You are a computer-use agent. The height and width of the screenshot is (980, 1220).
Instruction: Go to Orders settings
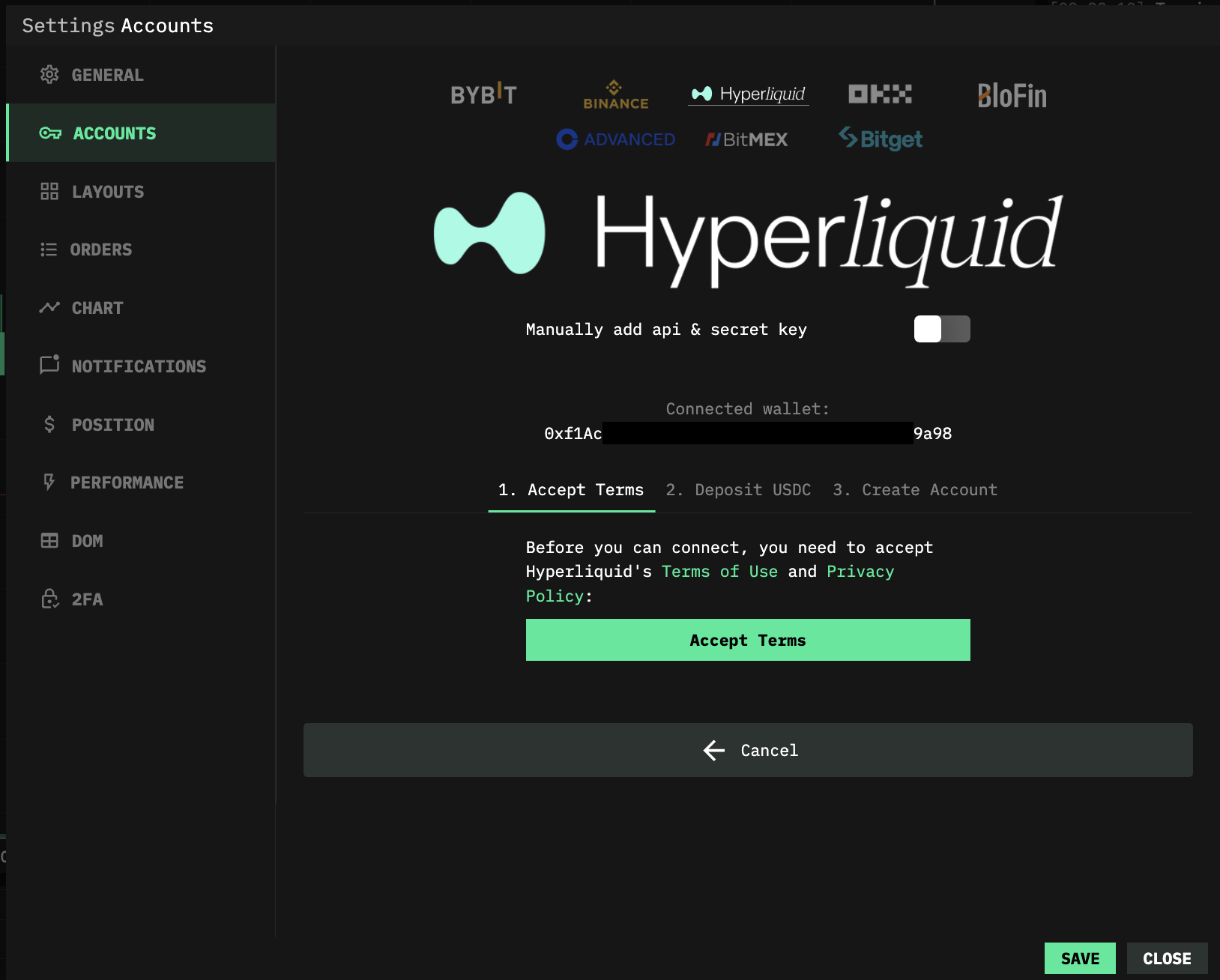(x=100, y=249)
